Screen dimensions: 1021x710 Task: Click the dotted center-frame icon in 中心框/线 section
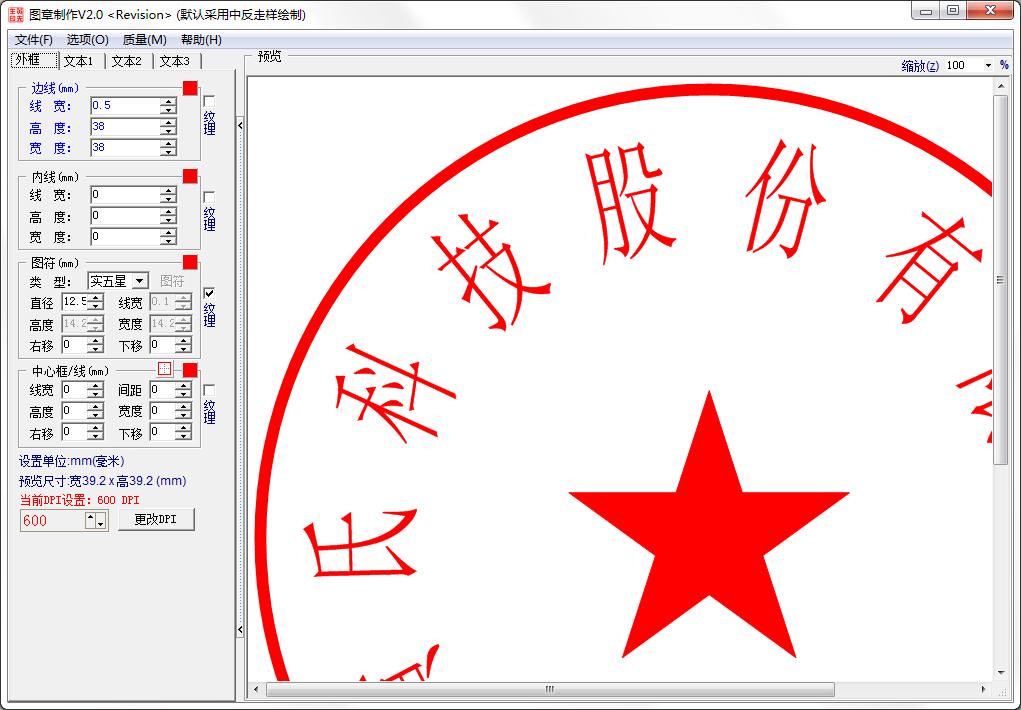tap(164, 368)
